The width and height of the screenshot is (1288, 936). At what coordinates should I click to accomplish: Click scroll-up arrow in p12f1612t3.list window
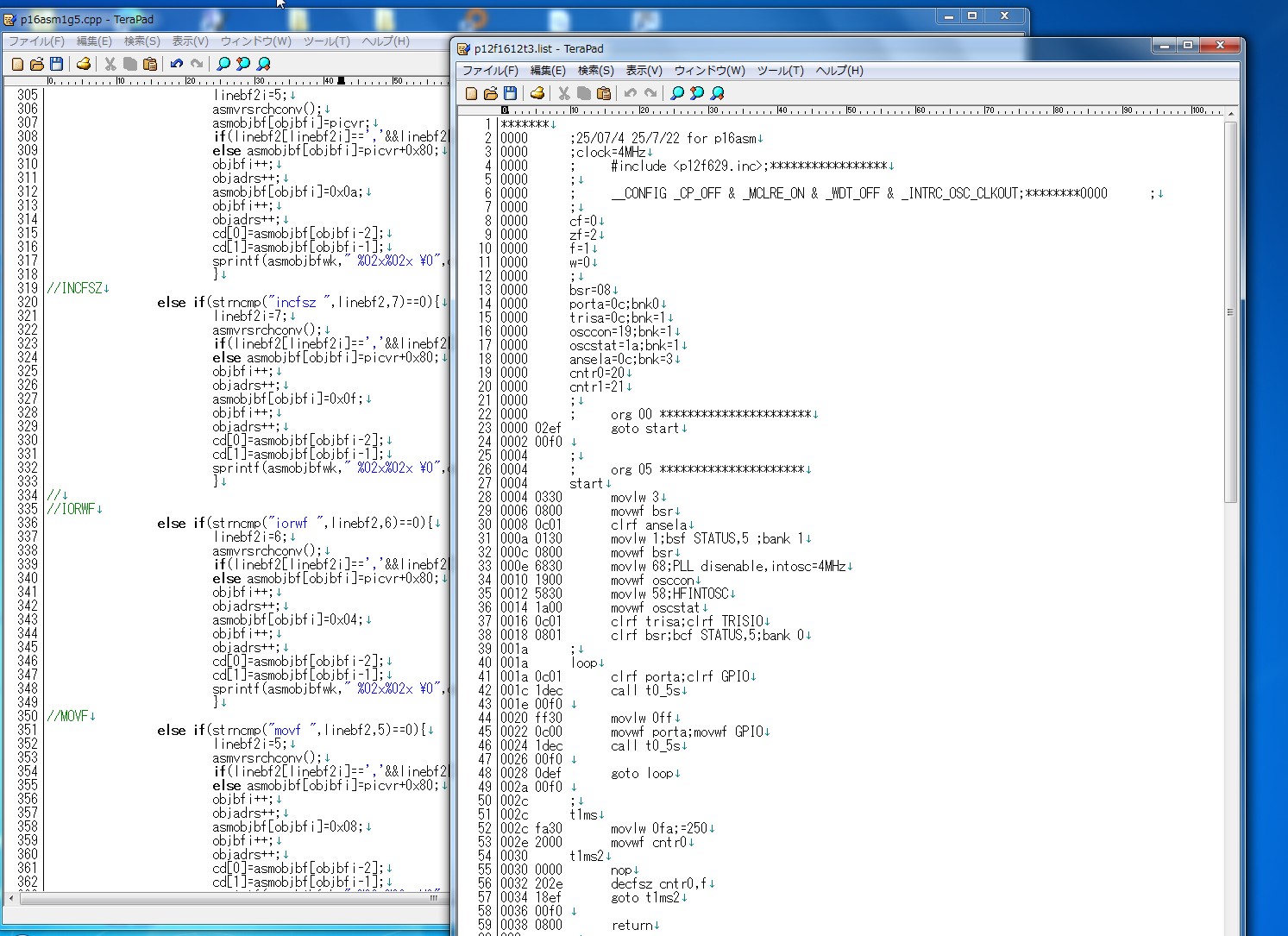(x=1230, y=113)
